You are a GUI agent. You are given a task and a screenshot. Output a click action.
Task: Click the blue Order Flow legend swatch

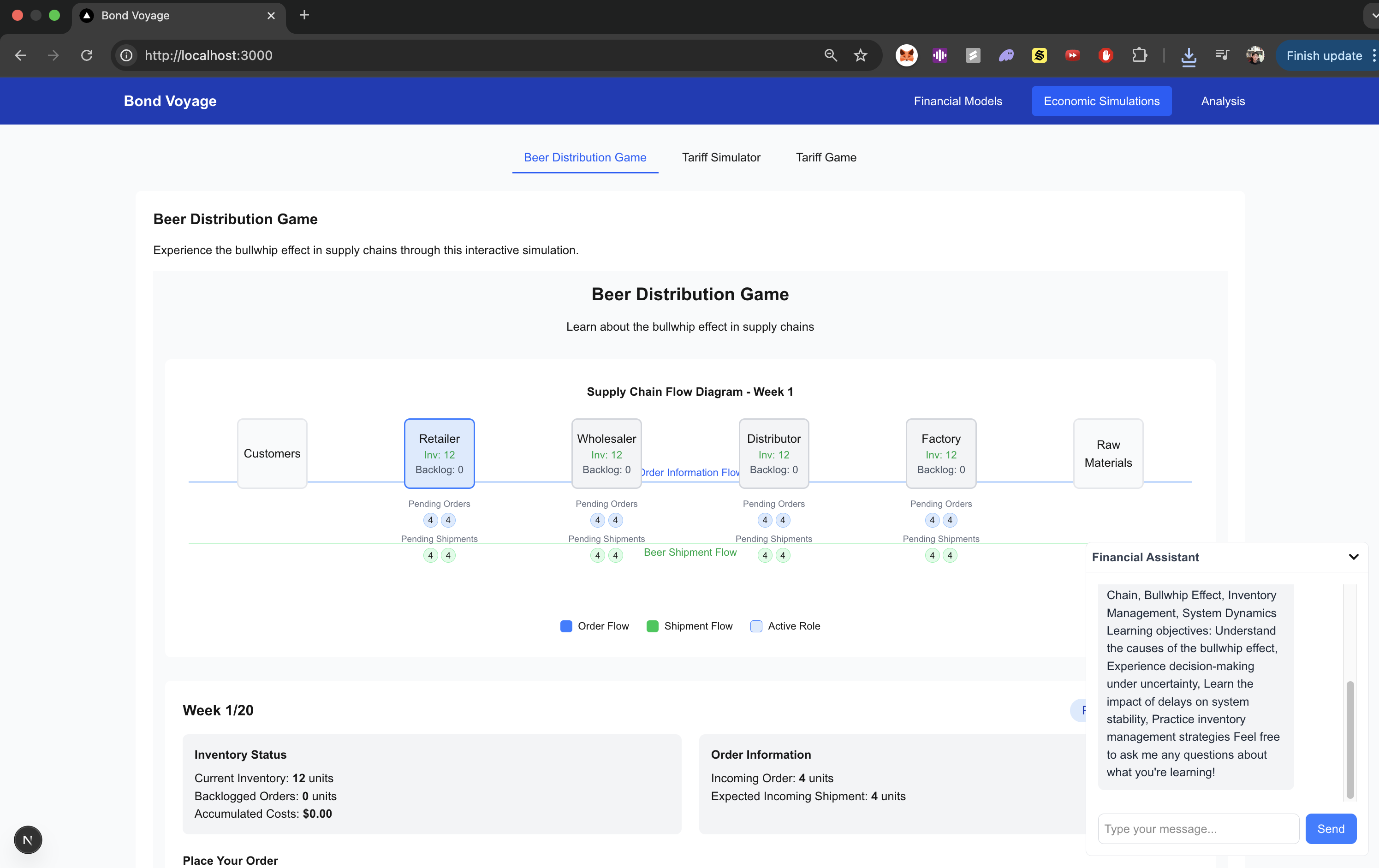(566, 626)
